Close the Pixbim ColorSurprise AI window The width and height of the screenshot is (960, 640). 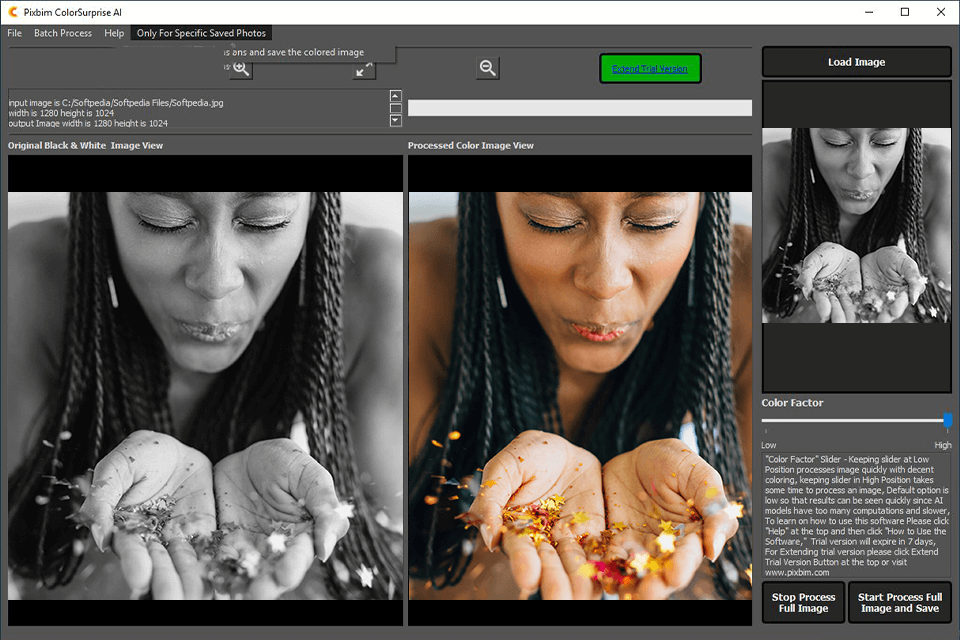[941, 12]
